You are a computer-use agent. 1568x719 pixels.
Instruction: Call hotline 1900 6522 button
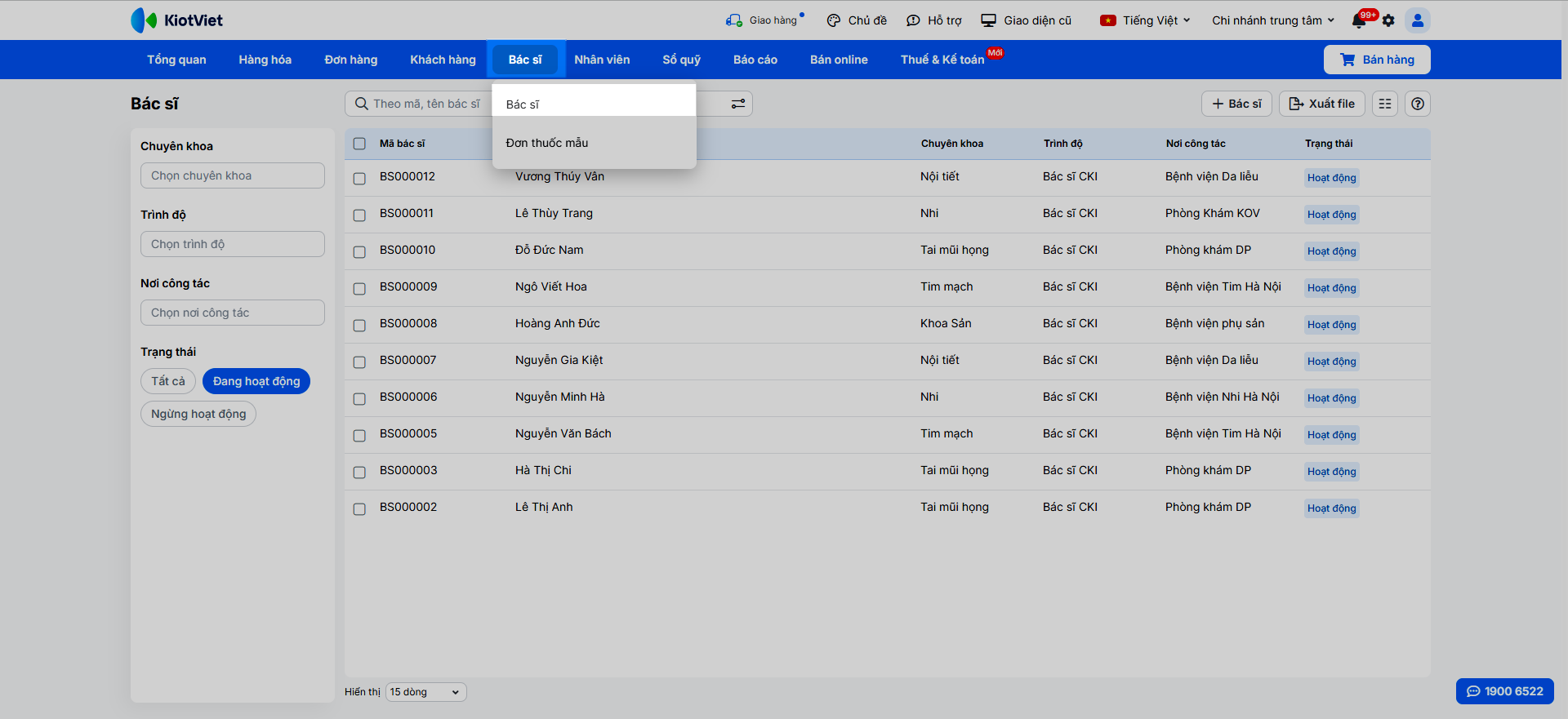point(1505,691)
